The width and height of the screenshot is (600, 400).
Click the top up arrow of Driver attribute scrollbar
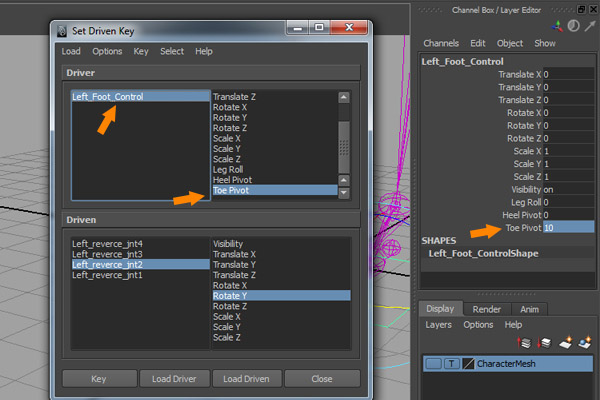(344, 98)
